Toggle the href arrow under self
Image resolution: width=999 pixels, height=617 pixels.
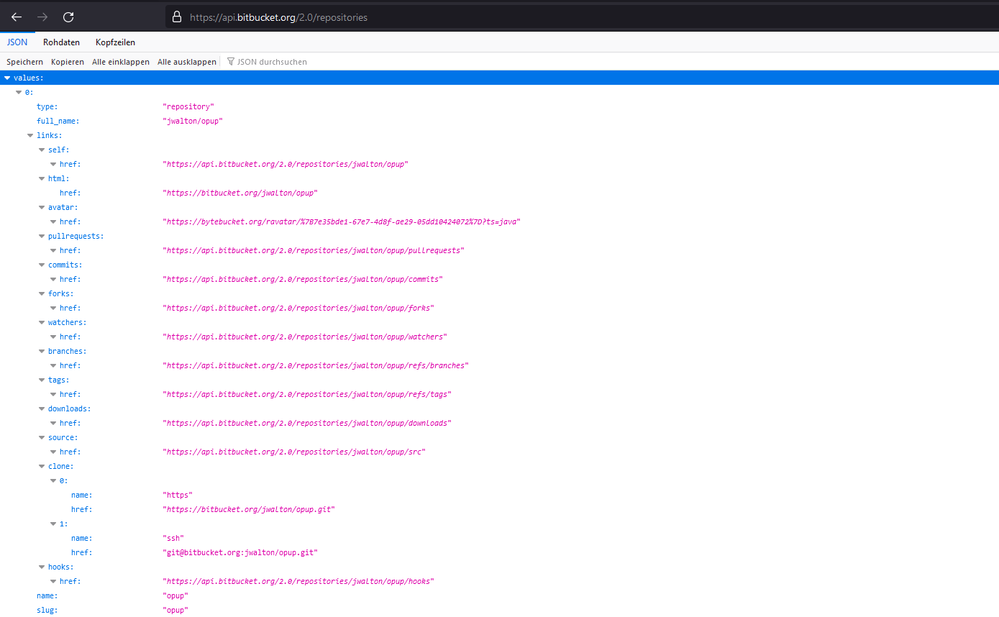click(x=53, y=164)
